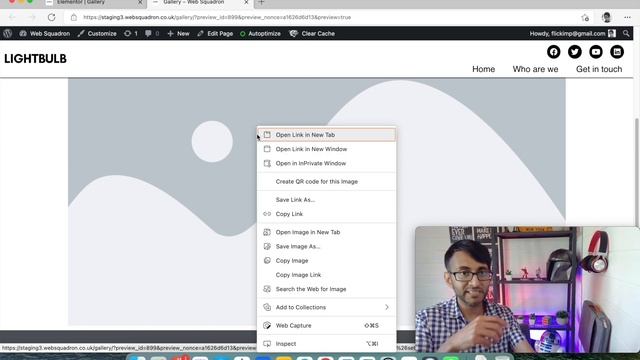The height and width of the screenshot is (360, 640).
Task: Choose Create QR code for this image
Action: pos(327,182)
